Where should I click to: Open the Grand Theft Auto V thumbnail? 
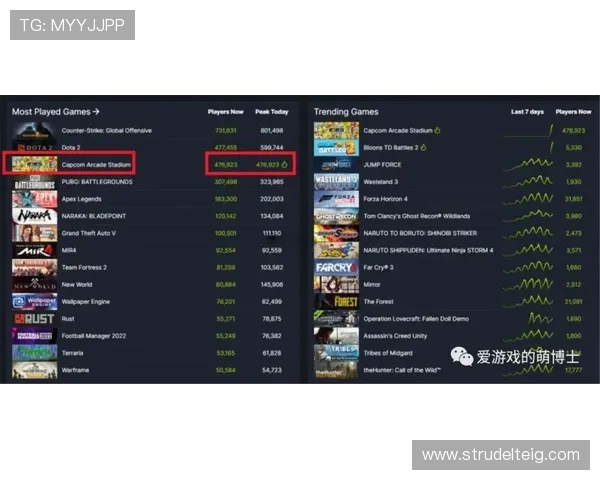(x=34, y=233)
